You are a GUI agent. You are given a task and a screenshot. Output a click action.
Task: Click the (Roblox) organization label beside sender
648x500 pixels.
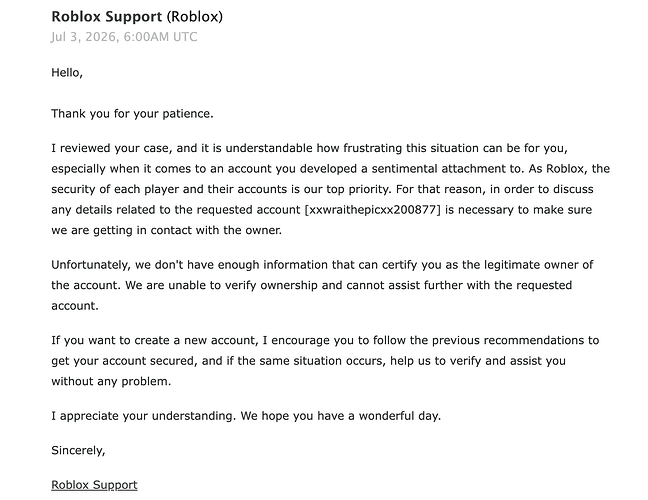click(195, 17)
